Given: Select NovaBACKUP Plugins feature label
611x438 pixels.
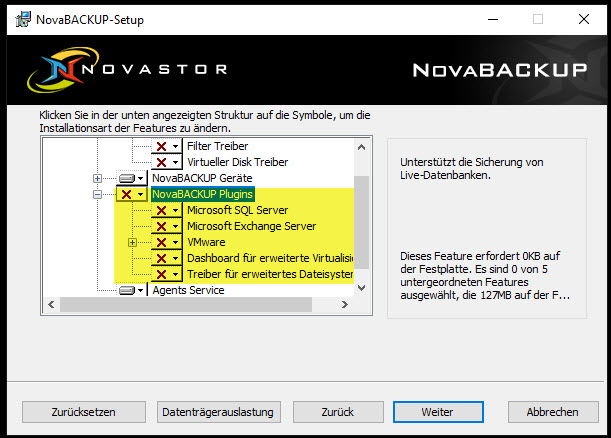Looking at the screenshot, I should click(x=203, y=194).
